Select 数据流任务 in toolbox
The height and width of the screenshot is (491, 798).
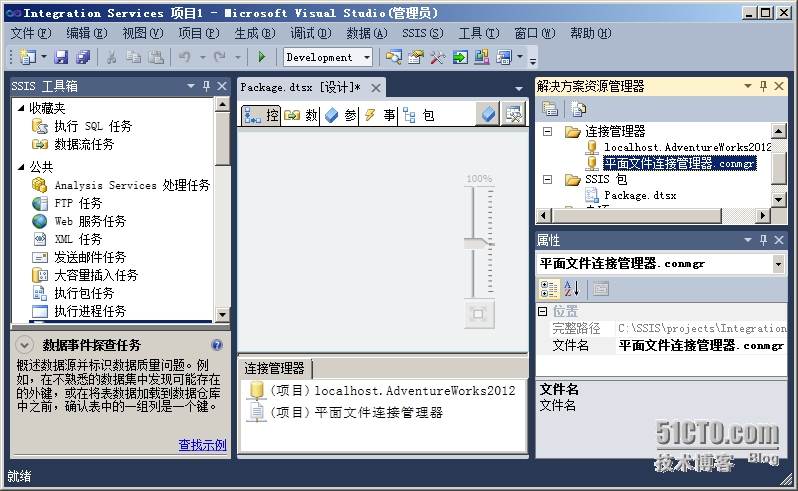84,144
